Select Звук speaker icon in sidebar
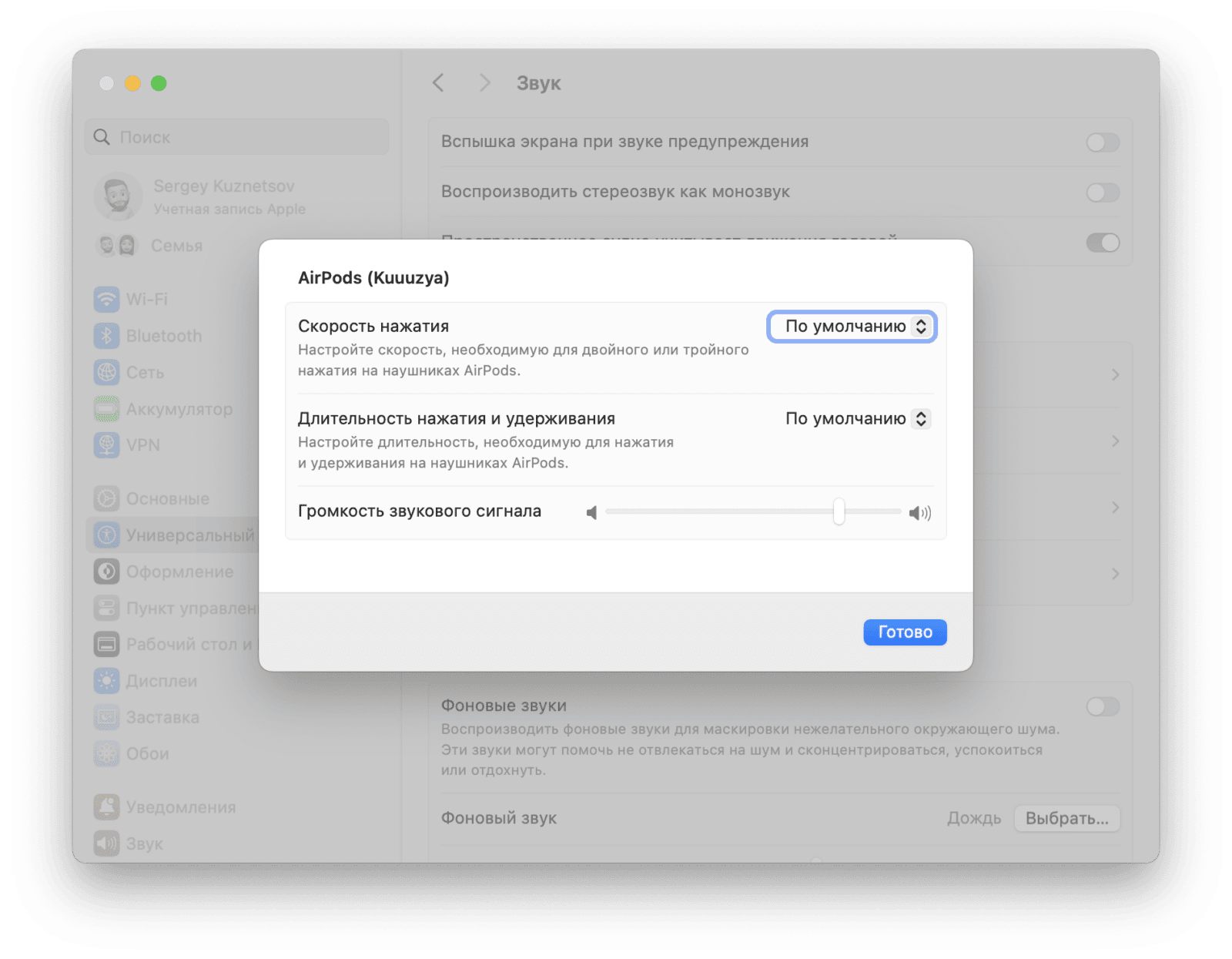The image size is (1232, 959). [106, 843]
